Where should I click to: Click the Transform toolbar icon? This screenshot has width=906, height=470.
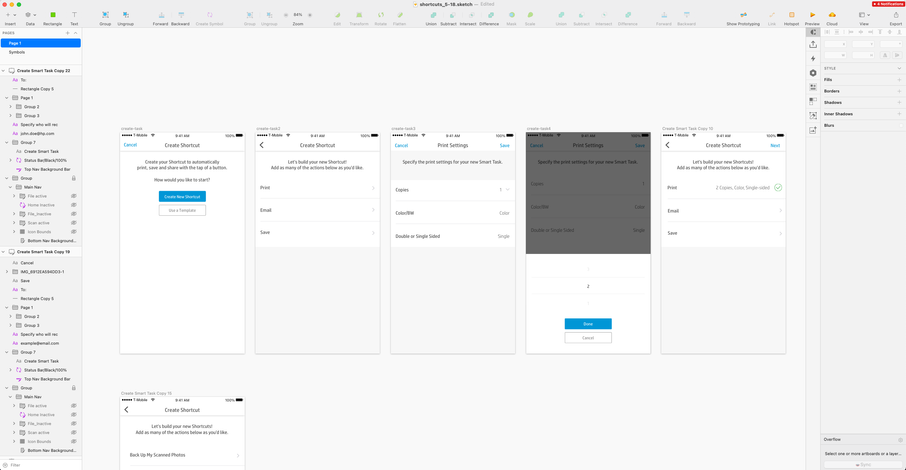(x=359, y=16)
